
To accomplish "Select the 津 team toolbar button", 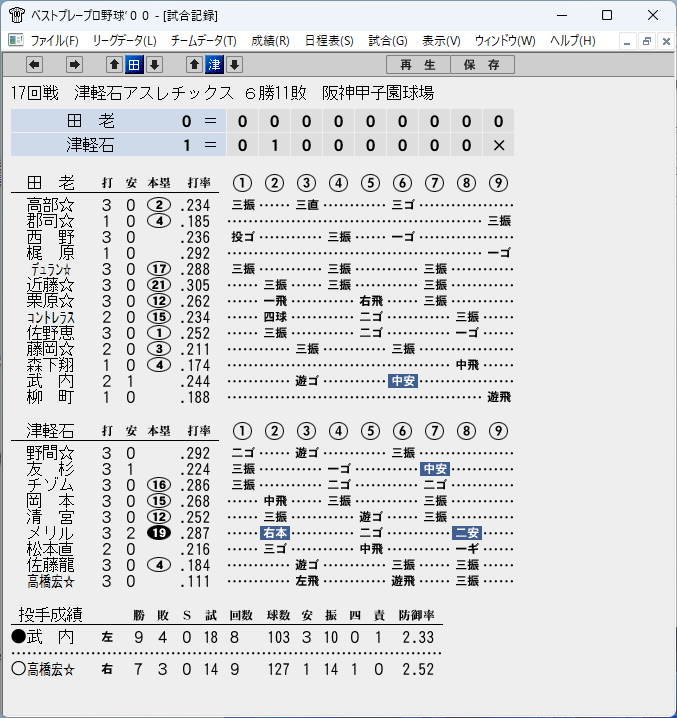I will (214, 65).
